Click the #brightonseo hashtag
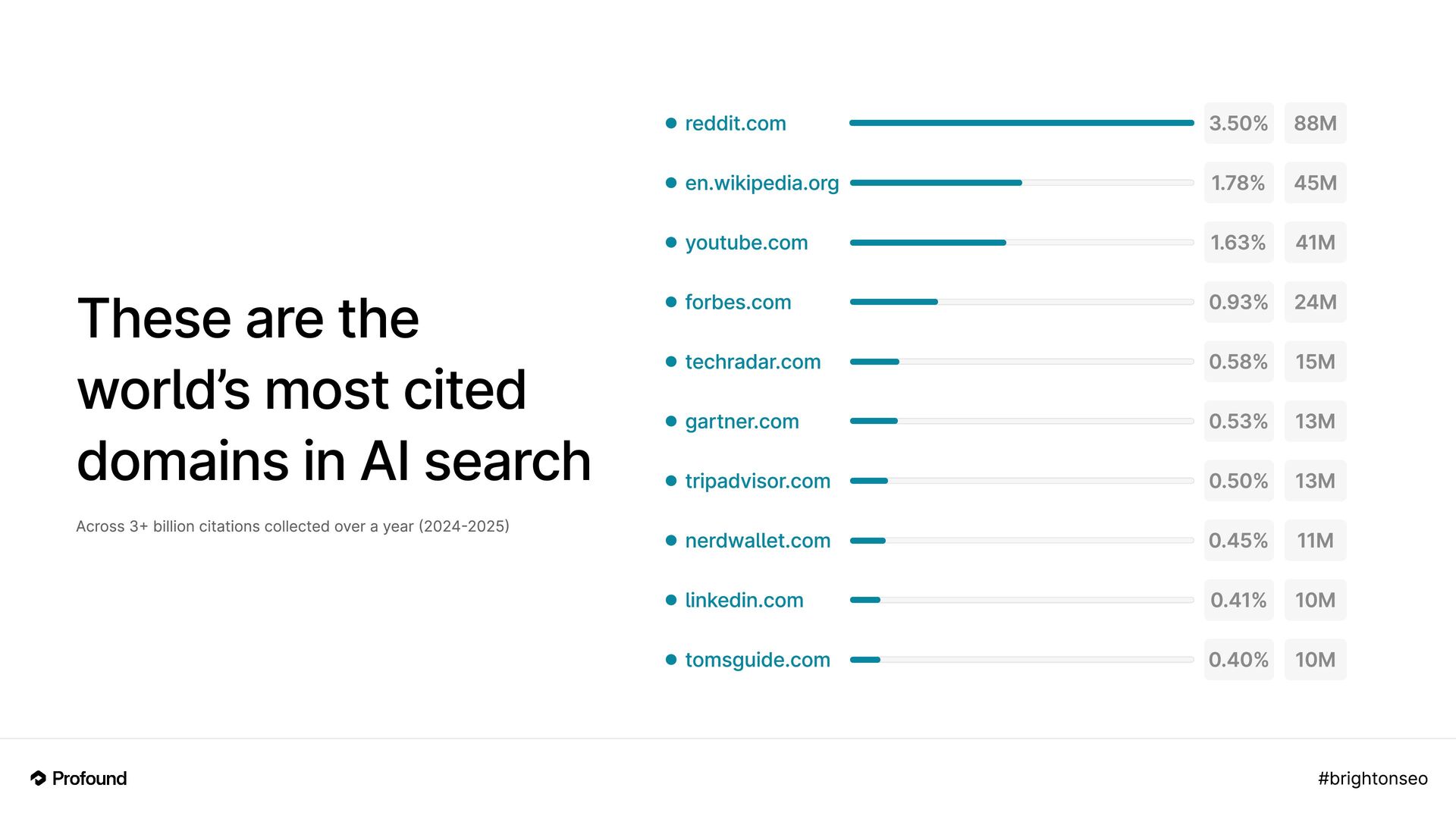 click(x=1373, y=778)
